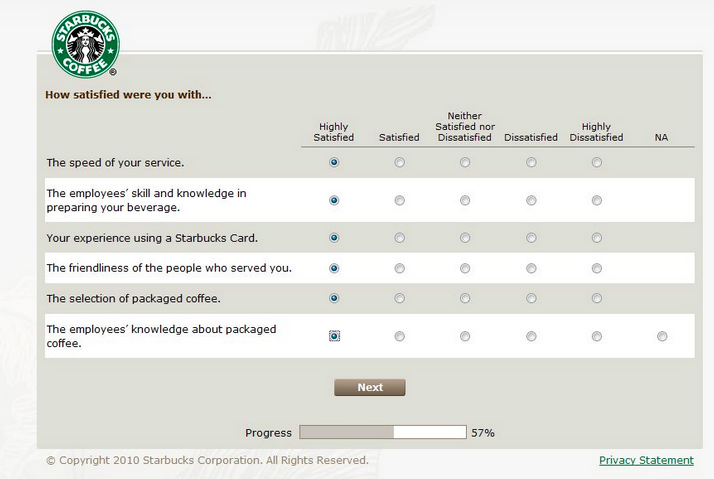Select Highly Dissatisfied for beverage preparation skill
Viewport: 714px width, 479px height.
click(x=597, y=200)
